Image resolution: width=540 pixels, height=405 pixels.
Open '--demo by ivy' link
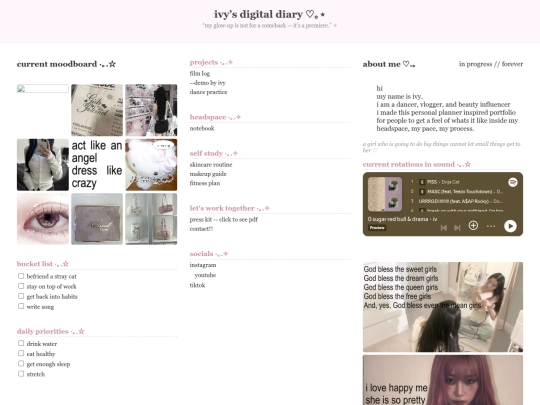pyautogui.click(x=208, y=83)
